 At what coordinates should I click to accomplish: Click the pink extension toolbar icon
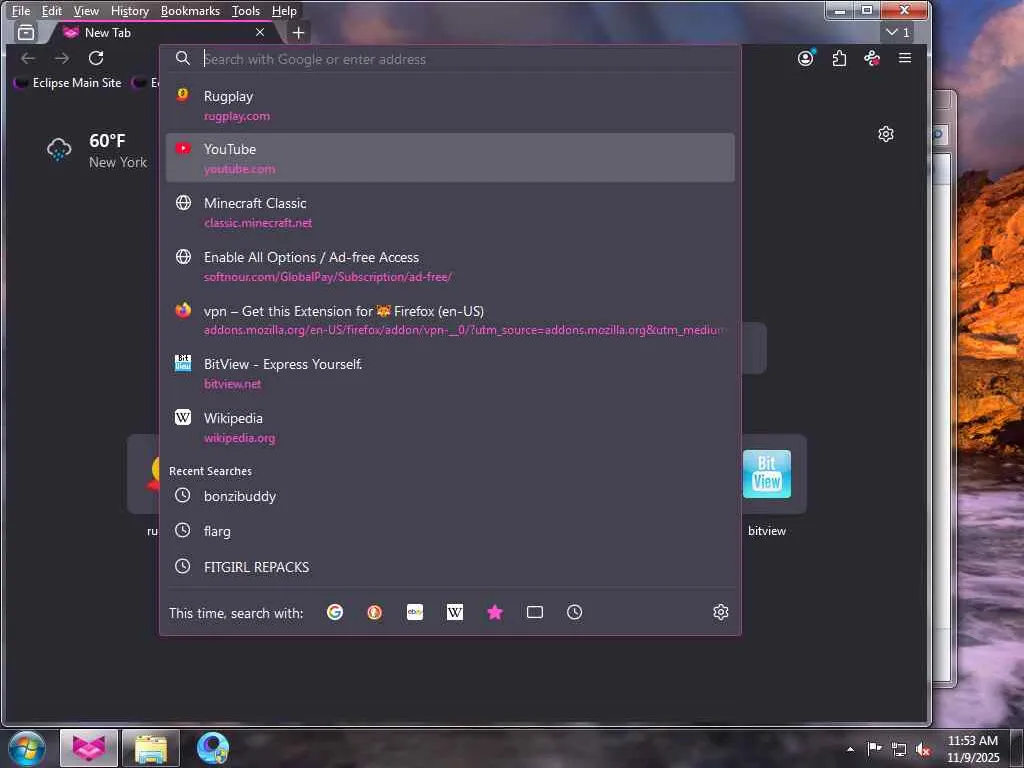coord(872,58)
